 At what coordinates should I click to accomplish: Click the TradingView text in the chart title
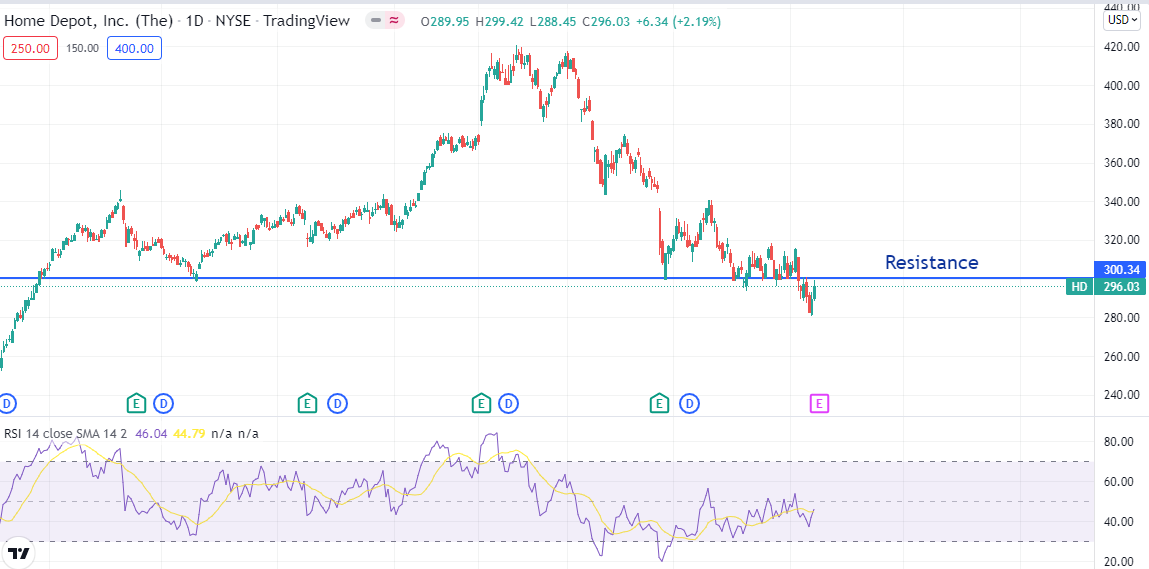click(x=306, y=21)
